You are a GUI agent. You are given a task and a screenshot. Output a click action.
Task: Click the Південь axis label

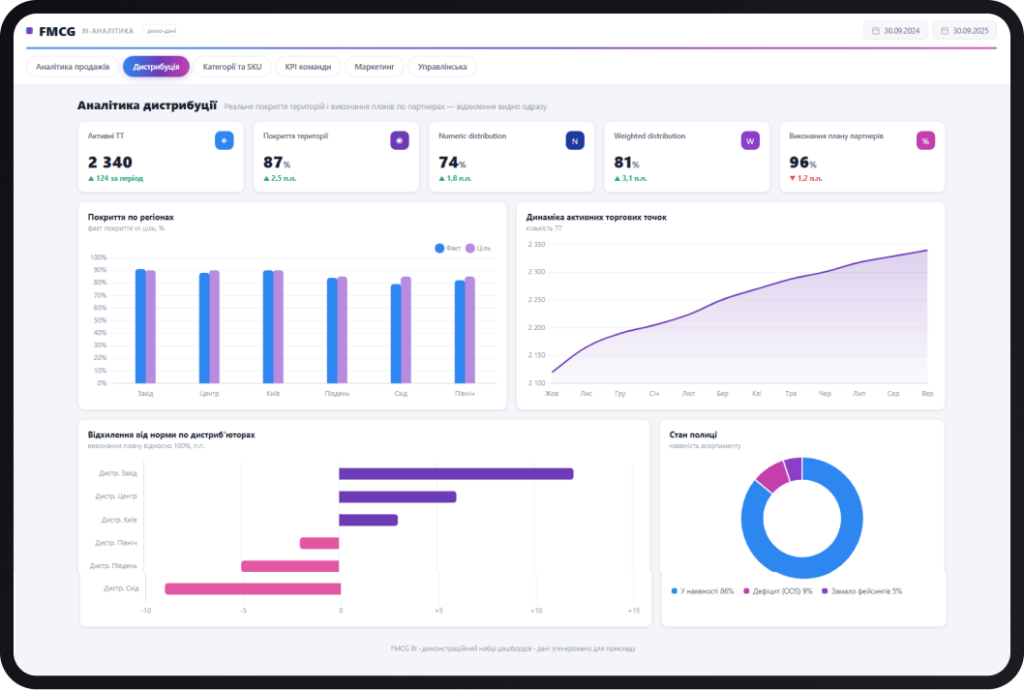pos(337,394)
